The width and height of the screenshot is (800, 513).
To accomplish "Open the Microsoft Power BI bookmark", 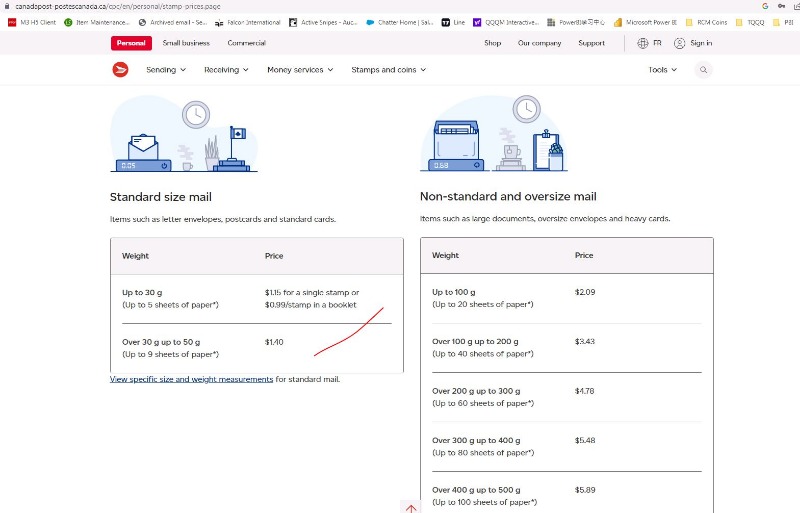I will (x=645, y=22).
